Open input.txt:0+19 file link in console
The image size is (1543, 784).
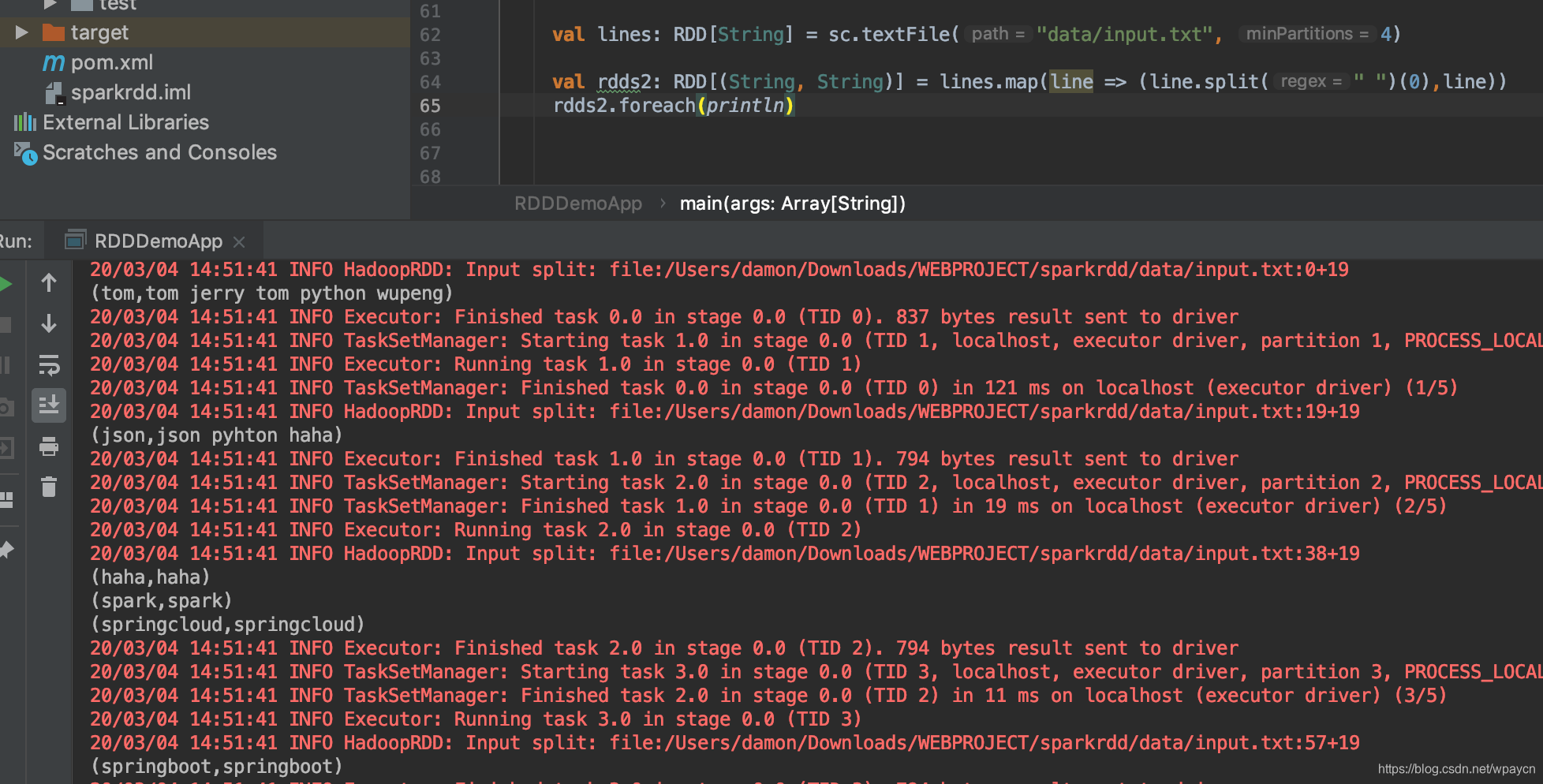(979, 270)
